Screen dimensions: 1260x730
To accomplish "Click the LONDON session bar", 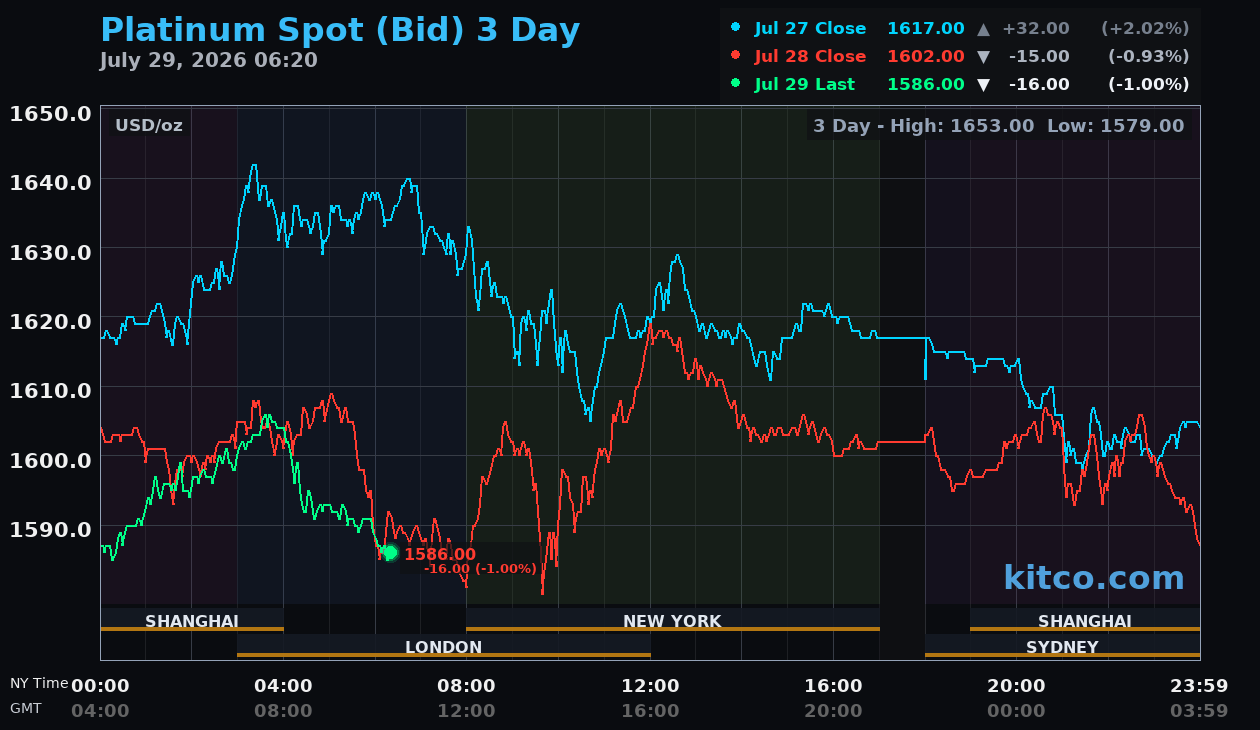I will 444,647.
